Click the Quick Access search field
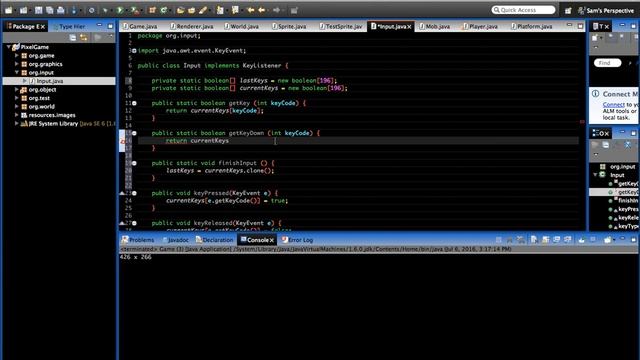The width and height of the screenshot is (640, 360). click(x=523, y=10)
